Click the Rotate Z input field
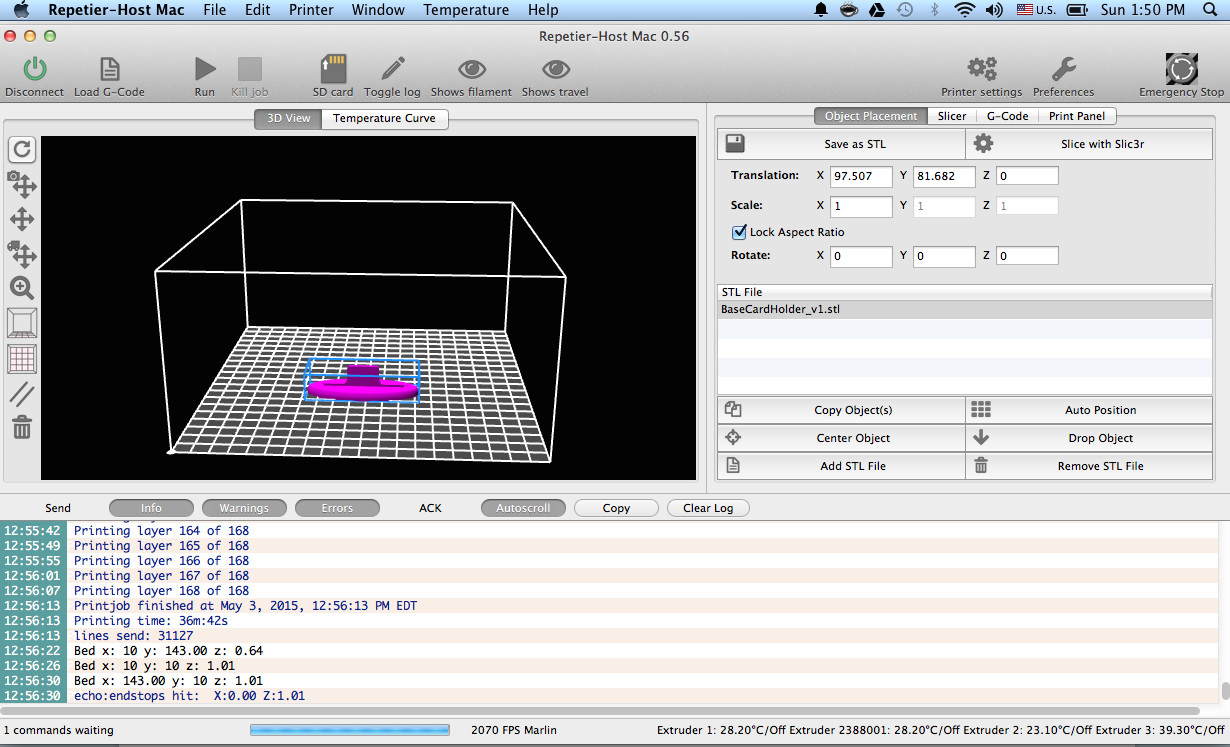The width and height of the screenshot is (1230, 747). pos(1027,256)
